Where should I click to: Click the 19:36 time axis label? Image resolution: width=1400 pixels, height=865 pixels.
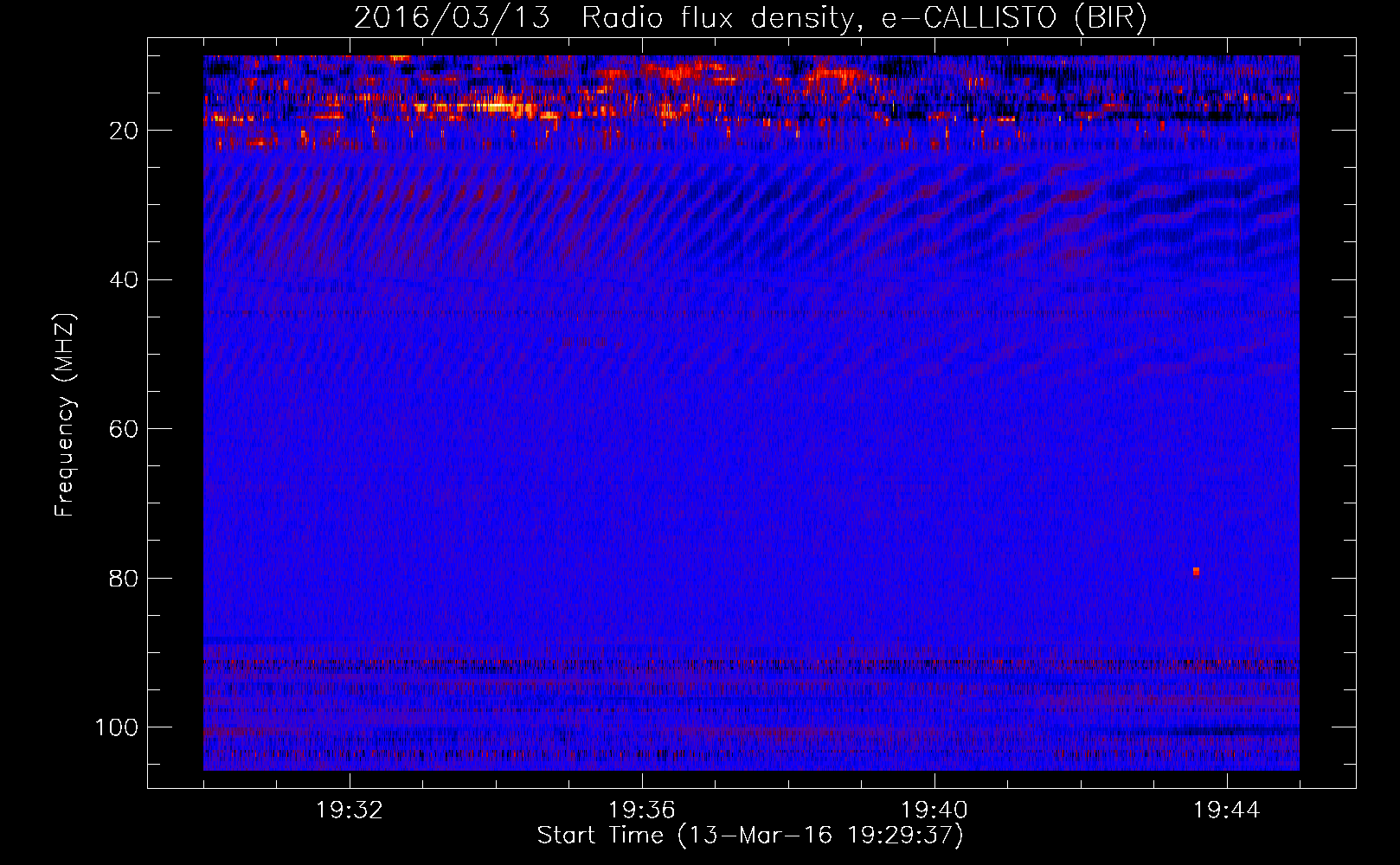(642, 811)
